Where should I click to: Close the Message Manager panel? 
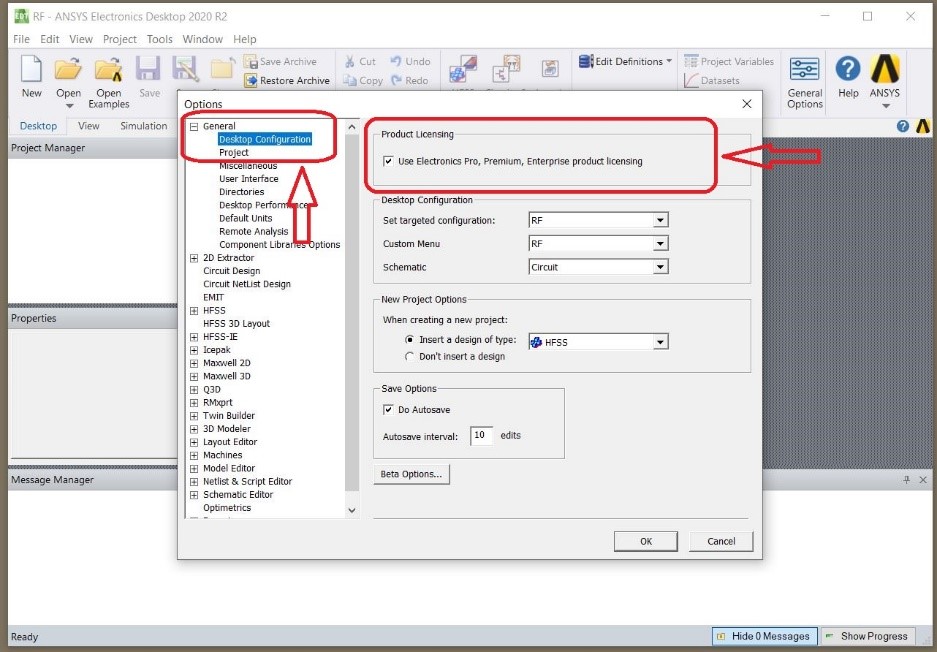[923, 480]
